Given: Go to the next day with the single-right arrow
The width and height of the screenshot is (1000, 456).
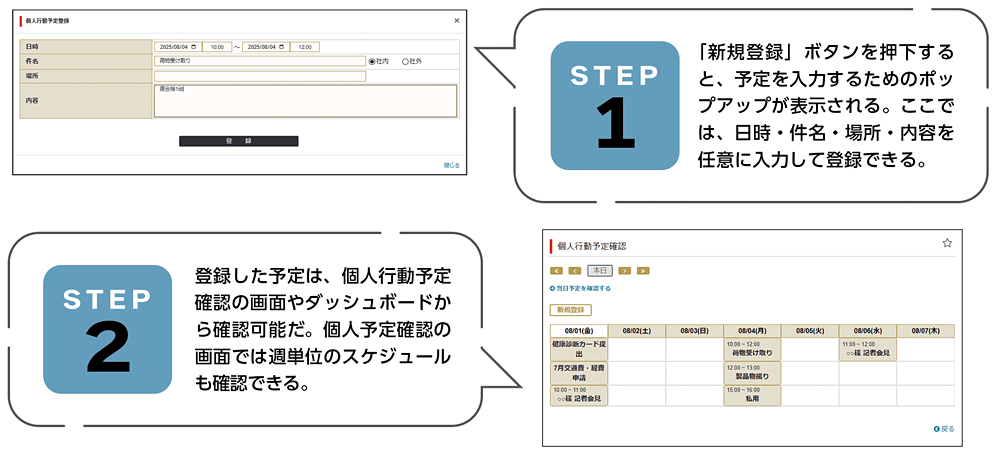Looking at the screenshot, I should click(624, 270).
